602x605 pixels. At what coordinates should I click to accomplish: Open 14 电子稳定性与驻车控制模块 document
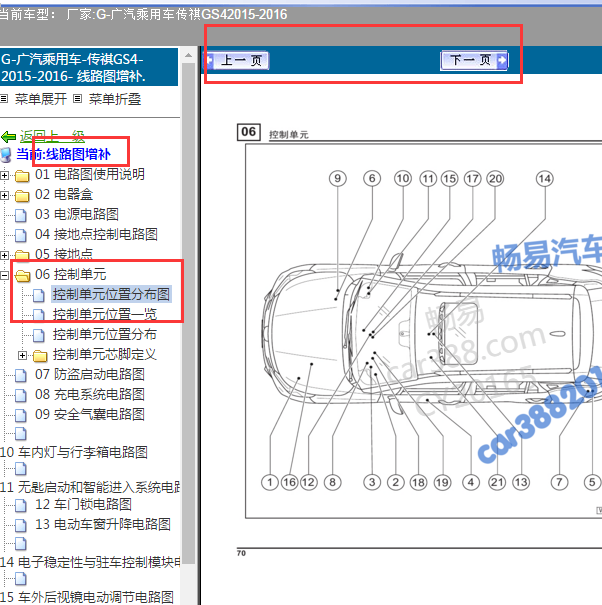pos(90,562)
